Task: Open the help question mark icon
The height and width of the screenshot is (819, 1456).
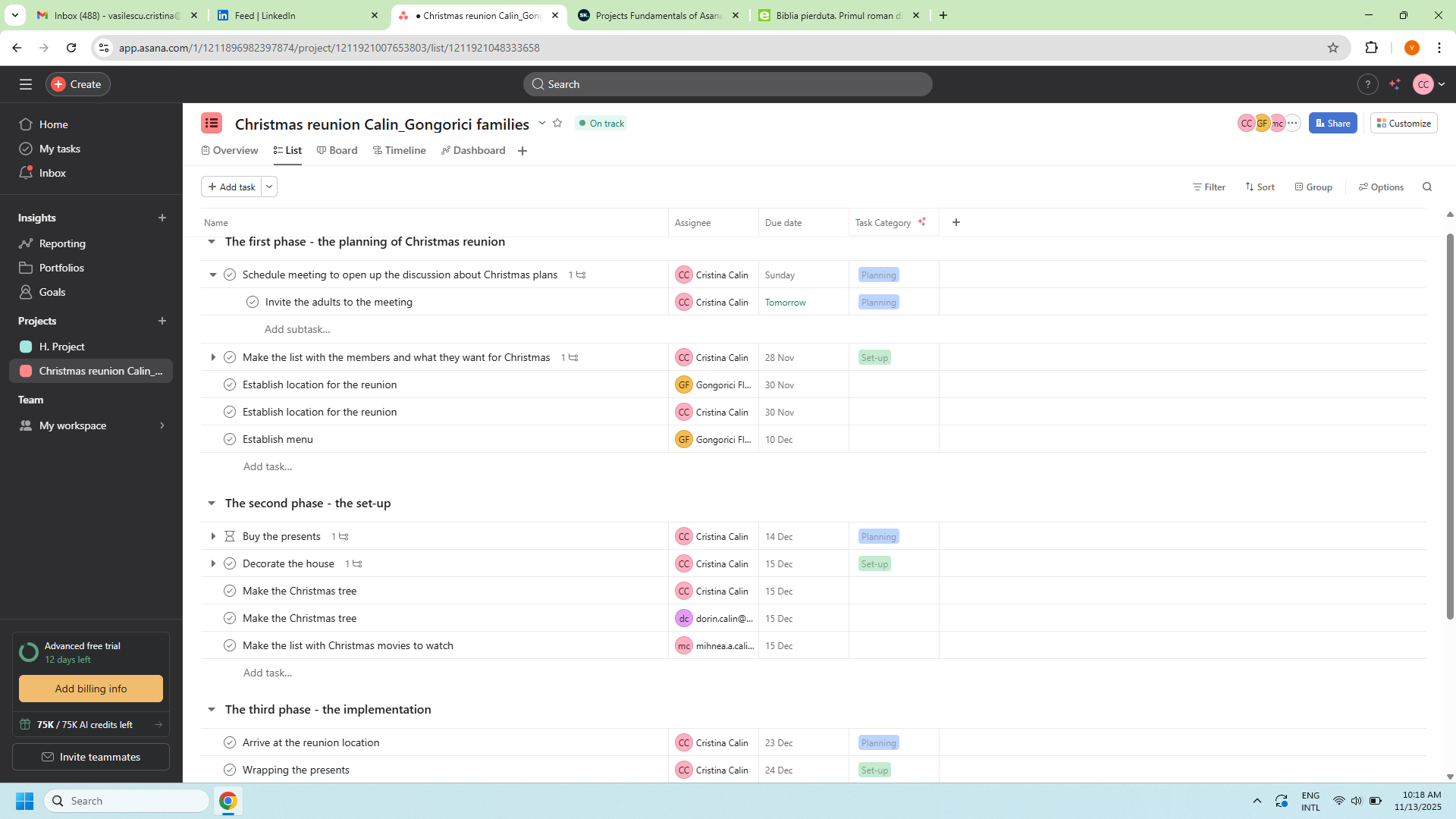Action: point(1367,84)
